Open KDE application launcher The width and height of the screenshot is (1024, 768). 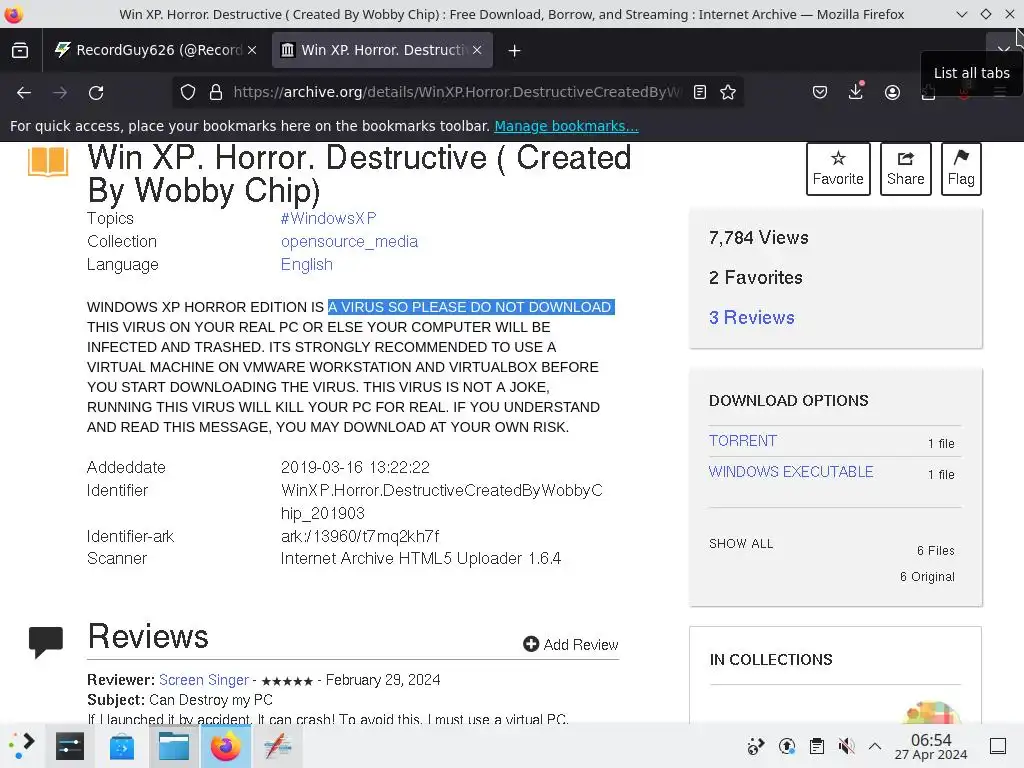[x=22, y=746]
